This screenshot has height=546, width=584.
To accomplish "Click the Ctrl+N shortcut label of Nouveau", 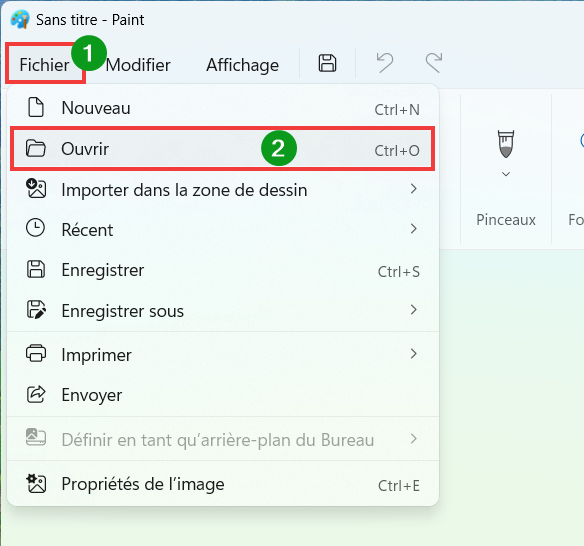I will [x=397, y=110].
